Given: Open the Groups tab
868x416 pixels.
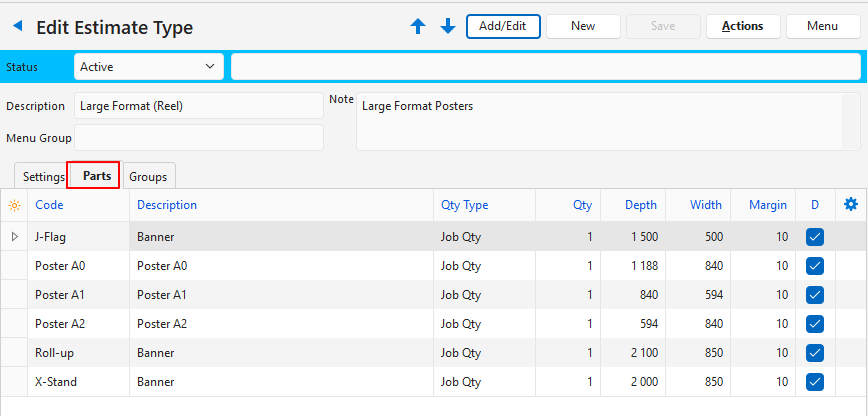Looking at the screenshot, I should 148,177.
